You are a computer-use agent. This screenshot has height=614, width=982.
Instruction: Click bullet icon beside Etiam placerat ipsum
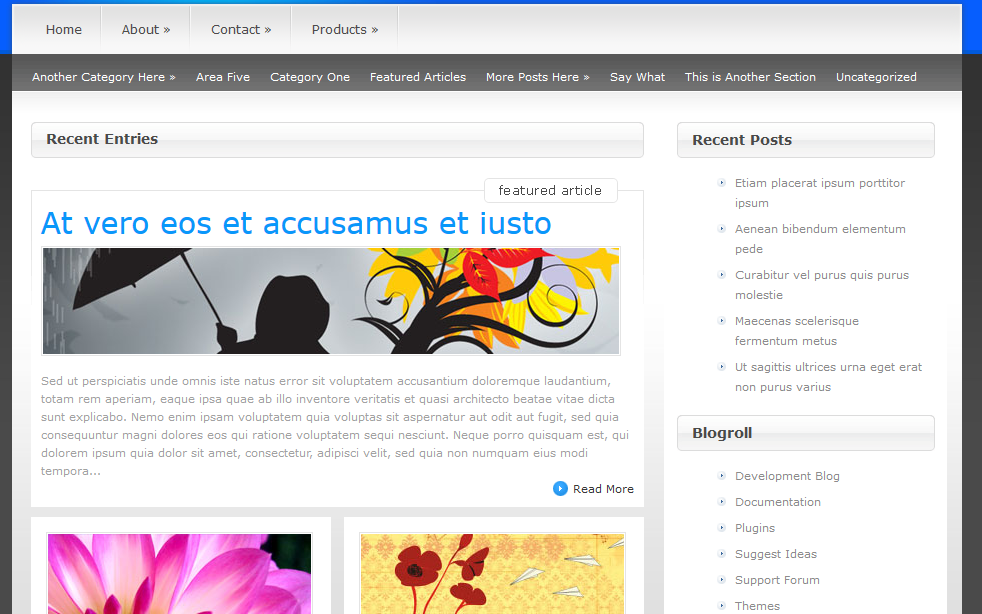721,183
